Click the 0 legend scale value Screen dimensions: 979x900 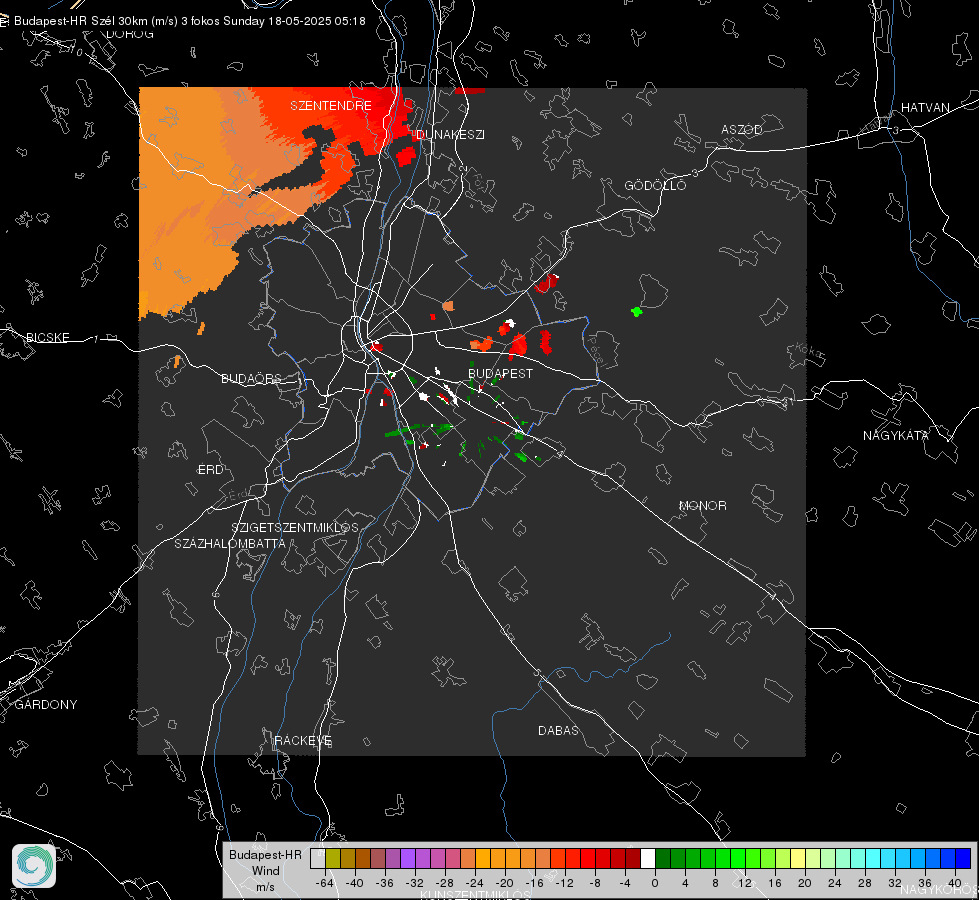tap(654, 883)
